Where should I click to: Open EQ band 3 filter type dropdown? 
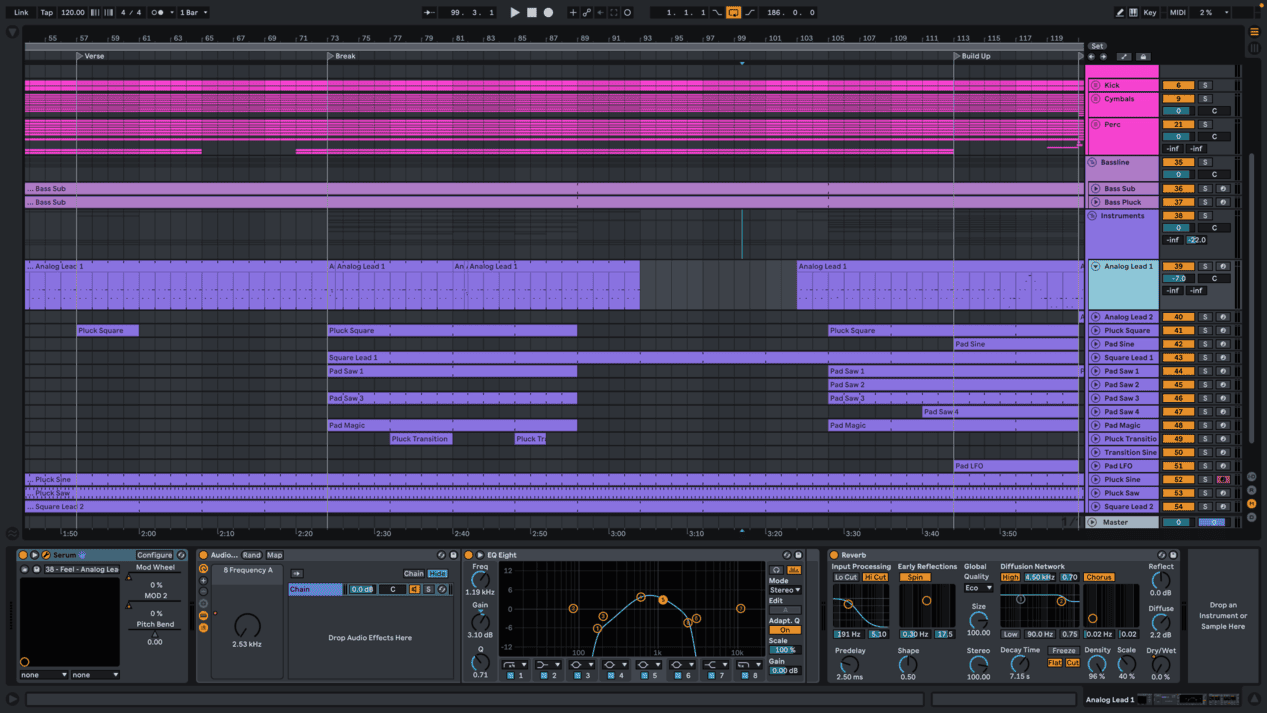(x=582, y=664)
